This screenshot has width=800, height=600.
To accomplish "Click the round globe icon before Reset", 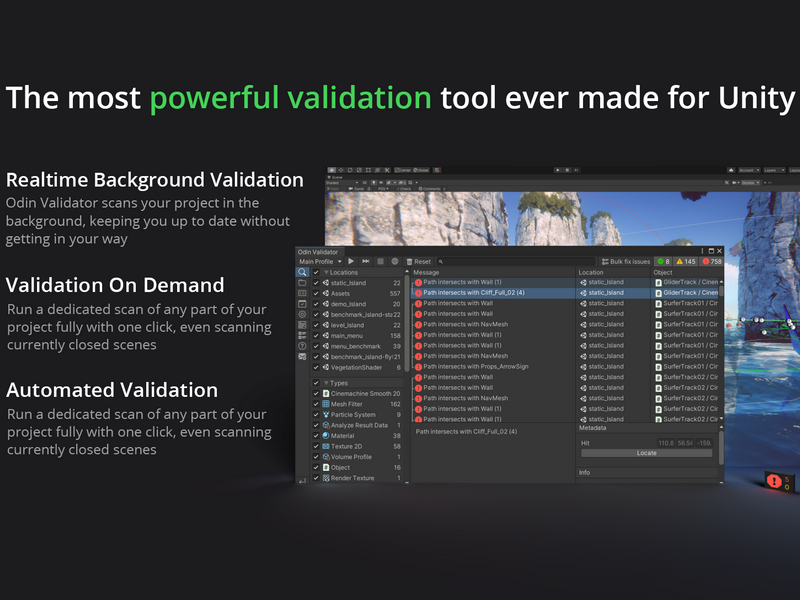I will click(x=394, y=261).
